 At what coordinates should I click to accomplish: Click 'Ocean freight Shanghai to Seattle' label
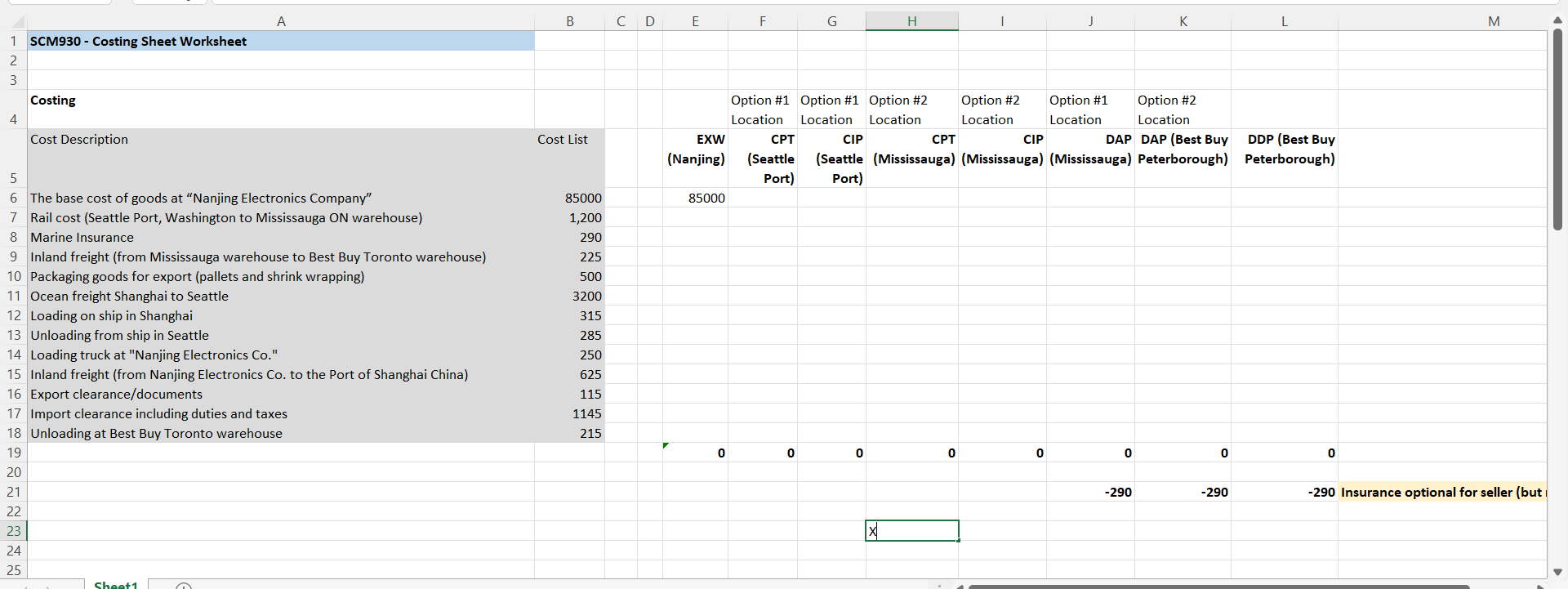tap(129, 296)
